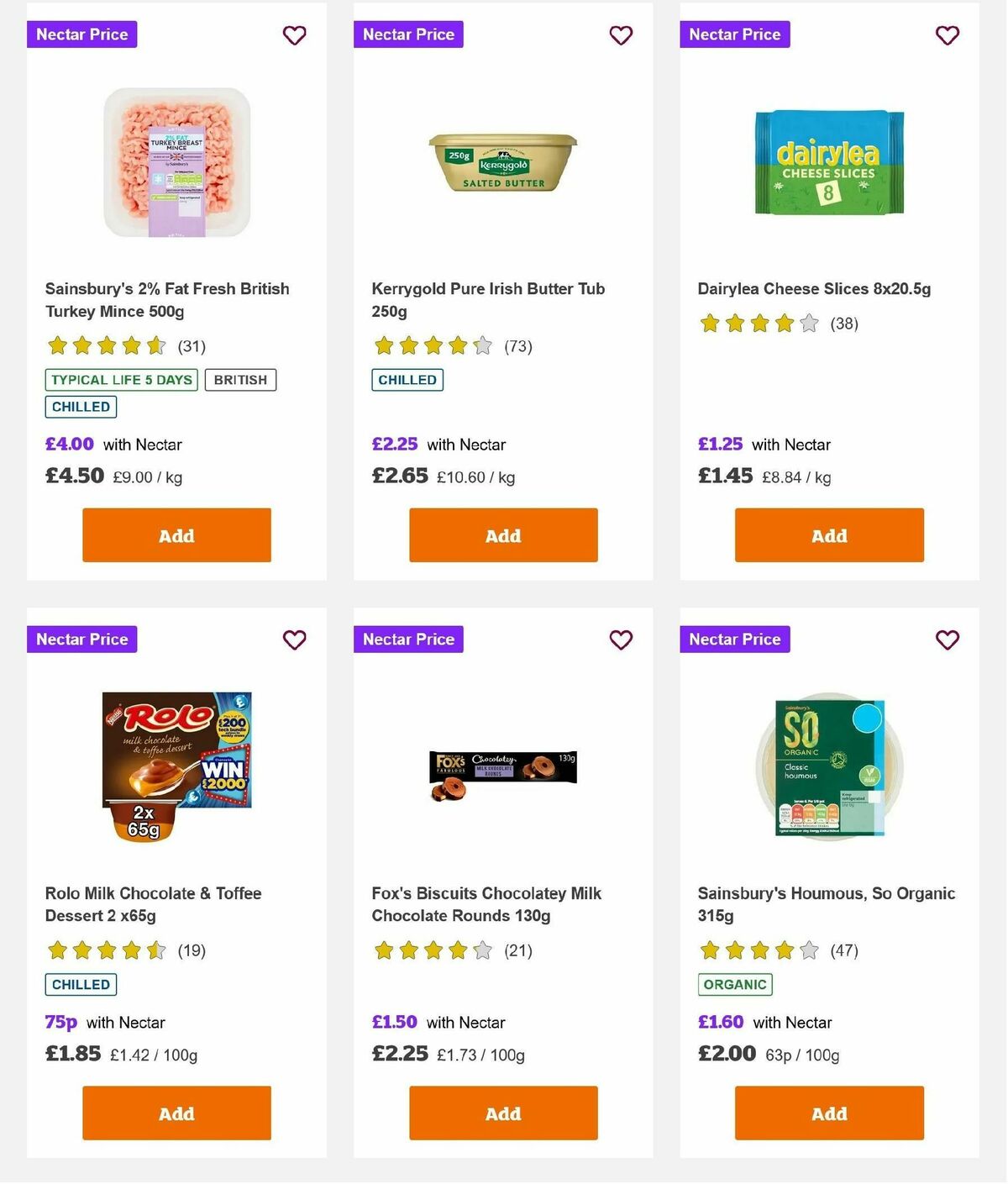This screenshot has width=1008, height=1184.
Task: Click the star rating for Kerrygold Butter
Action: [432, 345]
